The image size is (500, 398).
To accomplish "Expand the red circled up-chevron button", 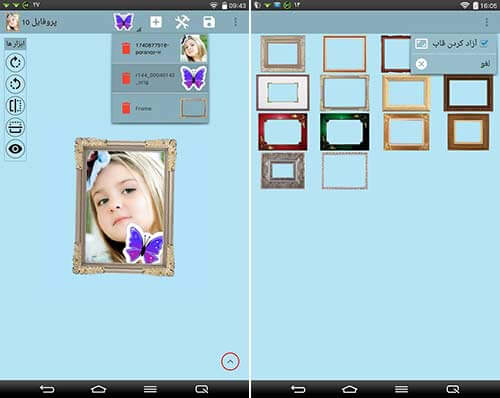I will point(230,361).
